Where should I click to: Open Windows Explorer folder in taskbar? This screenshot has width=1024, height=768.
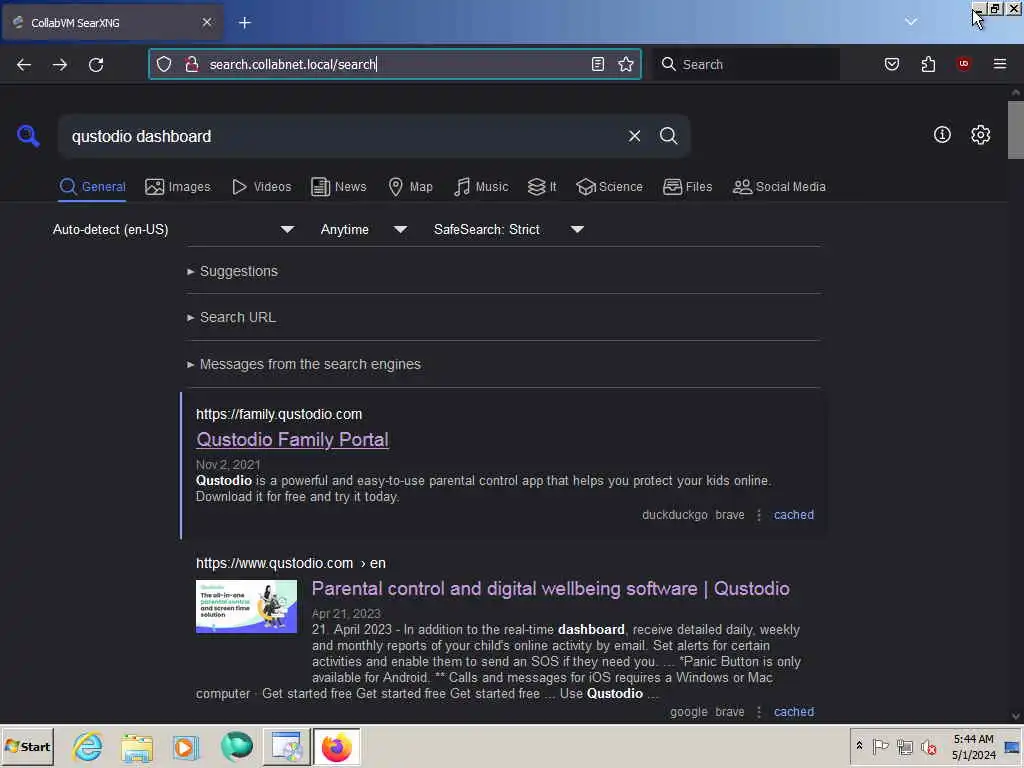[x=136, y=746]
